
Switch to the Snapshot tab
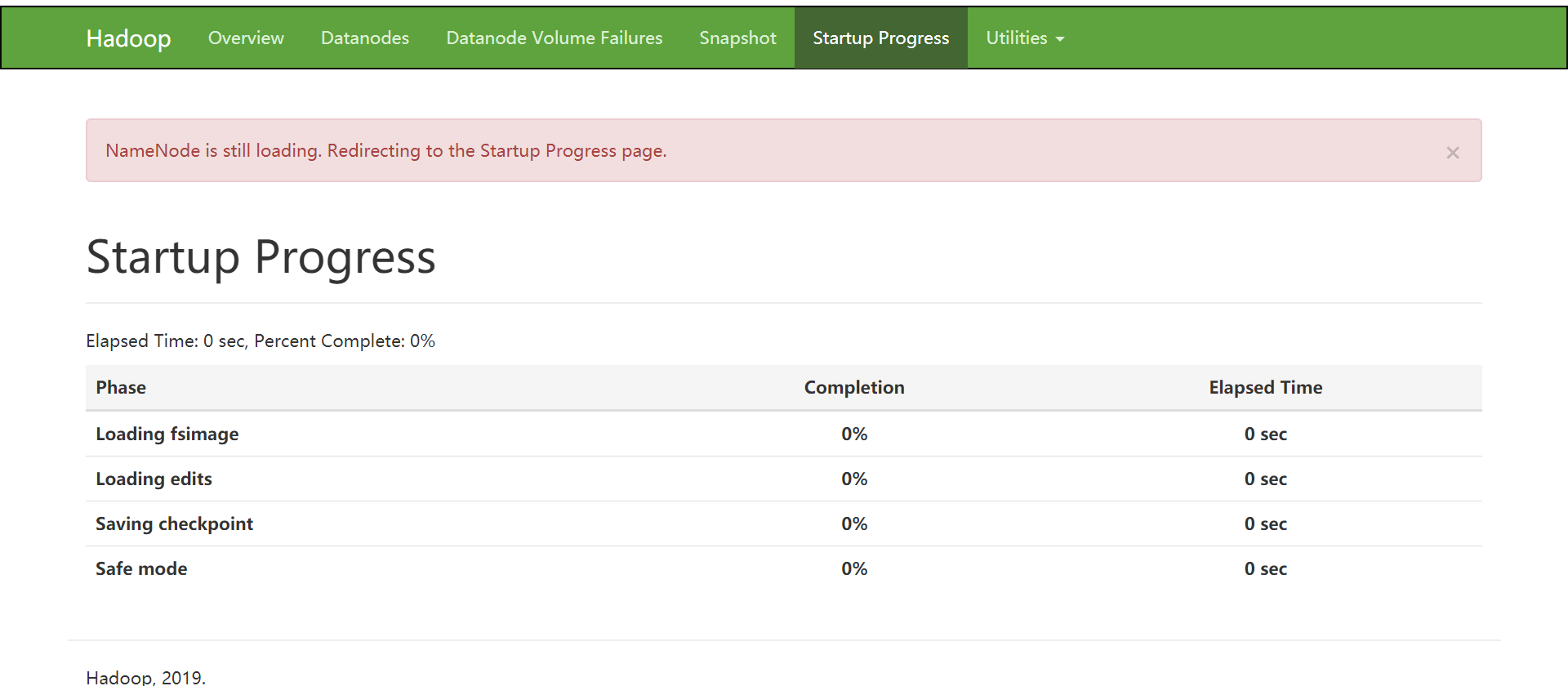737,38
